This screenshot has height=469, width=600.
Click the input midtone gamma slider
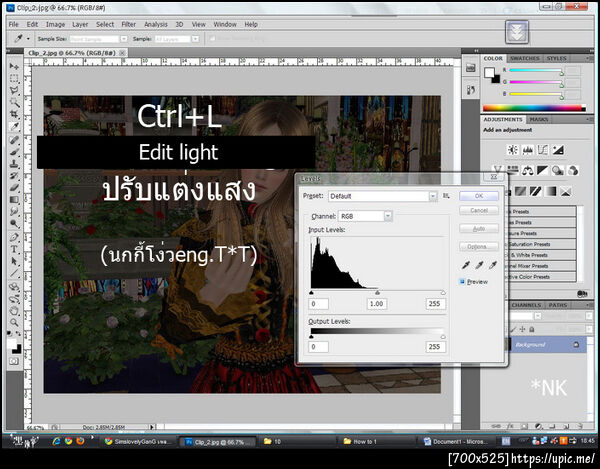(x=377, y=293)
